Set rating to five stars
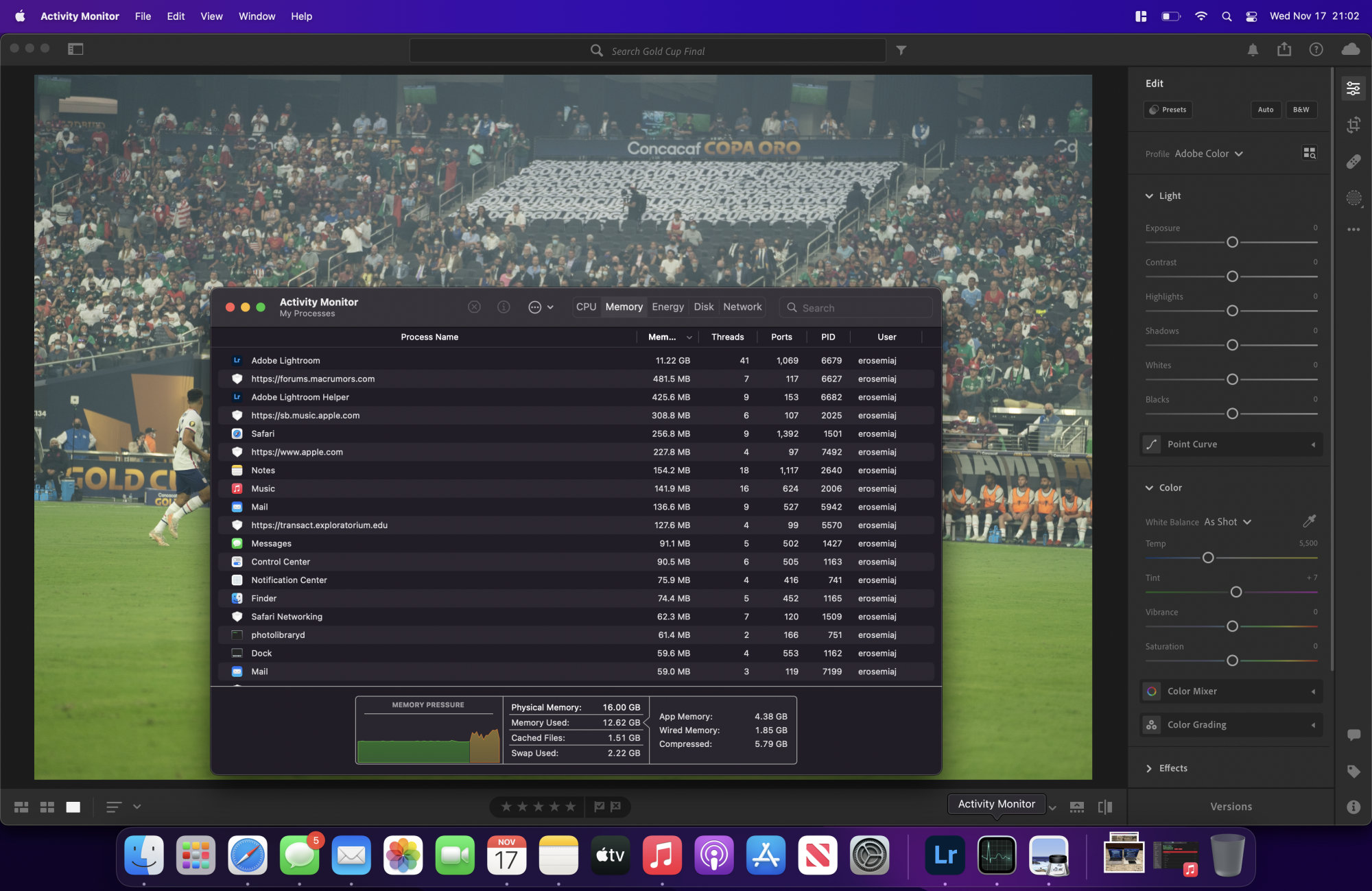 point(571,807)
